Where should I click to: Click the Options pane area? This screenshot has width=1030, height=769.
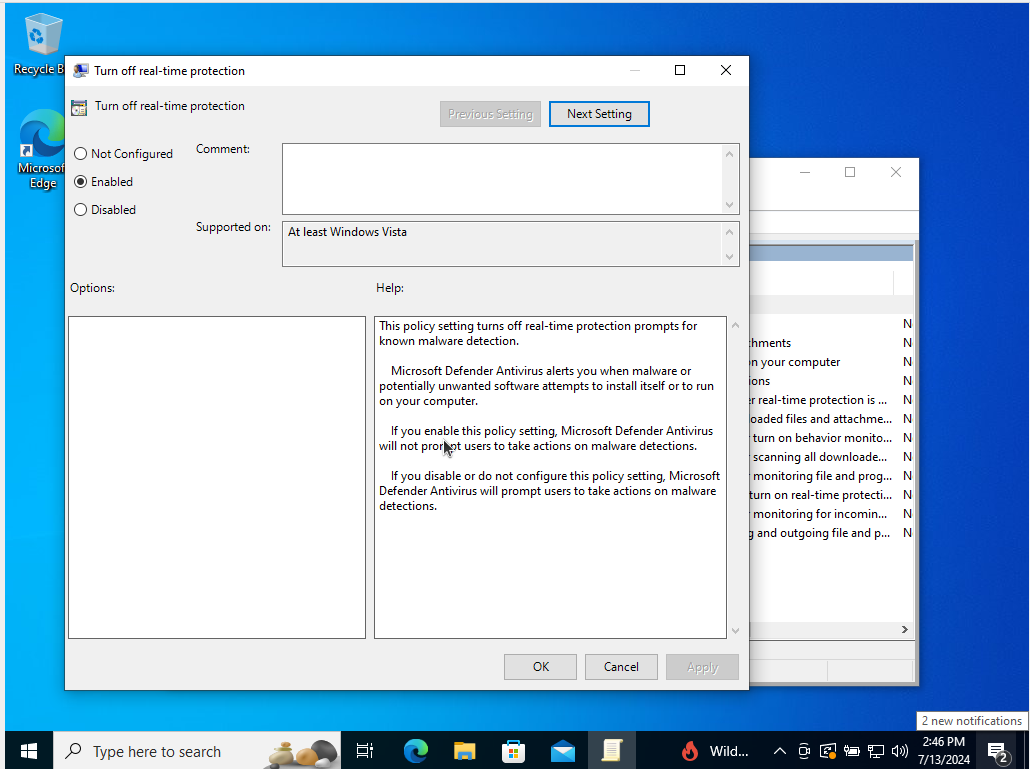(x=217, y=477)
